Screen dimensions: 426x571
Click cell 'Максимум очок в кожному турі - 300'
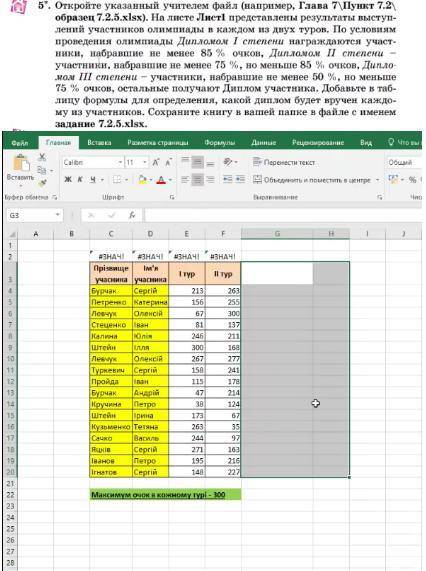[x=165, y=495]
